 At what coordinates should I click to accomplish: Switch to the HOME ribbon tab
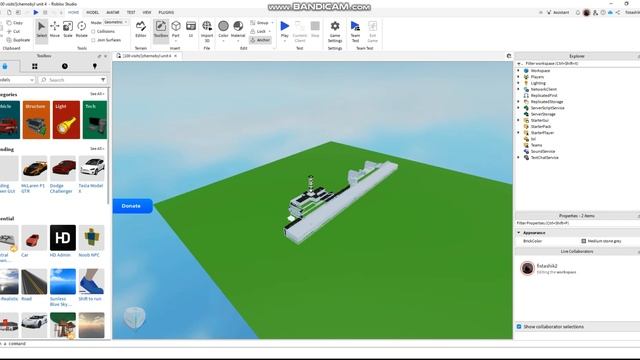coord(73,13)
